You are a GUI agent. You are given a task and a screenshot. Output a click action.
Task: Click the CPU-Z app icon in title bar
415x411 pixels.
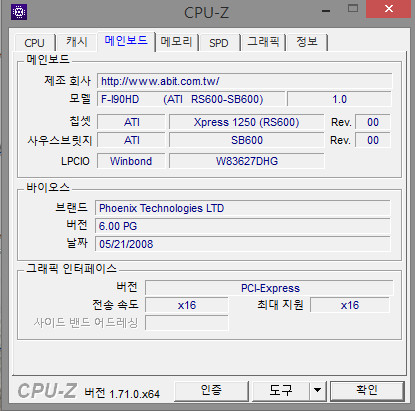(19, 12)
